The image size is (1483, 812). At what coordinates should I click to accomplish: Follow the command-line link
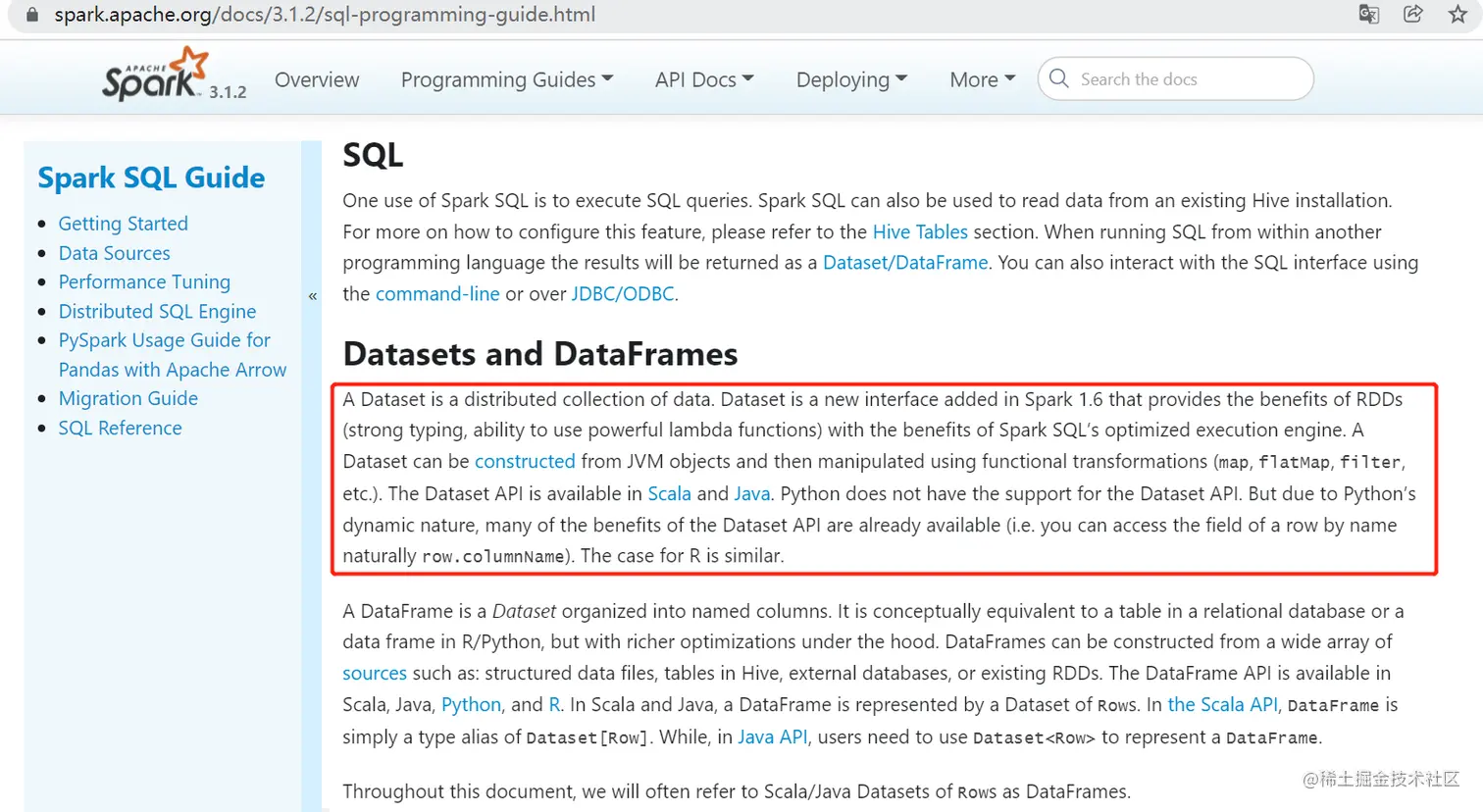point(437,293)
